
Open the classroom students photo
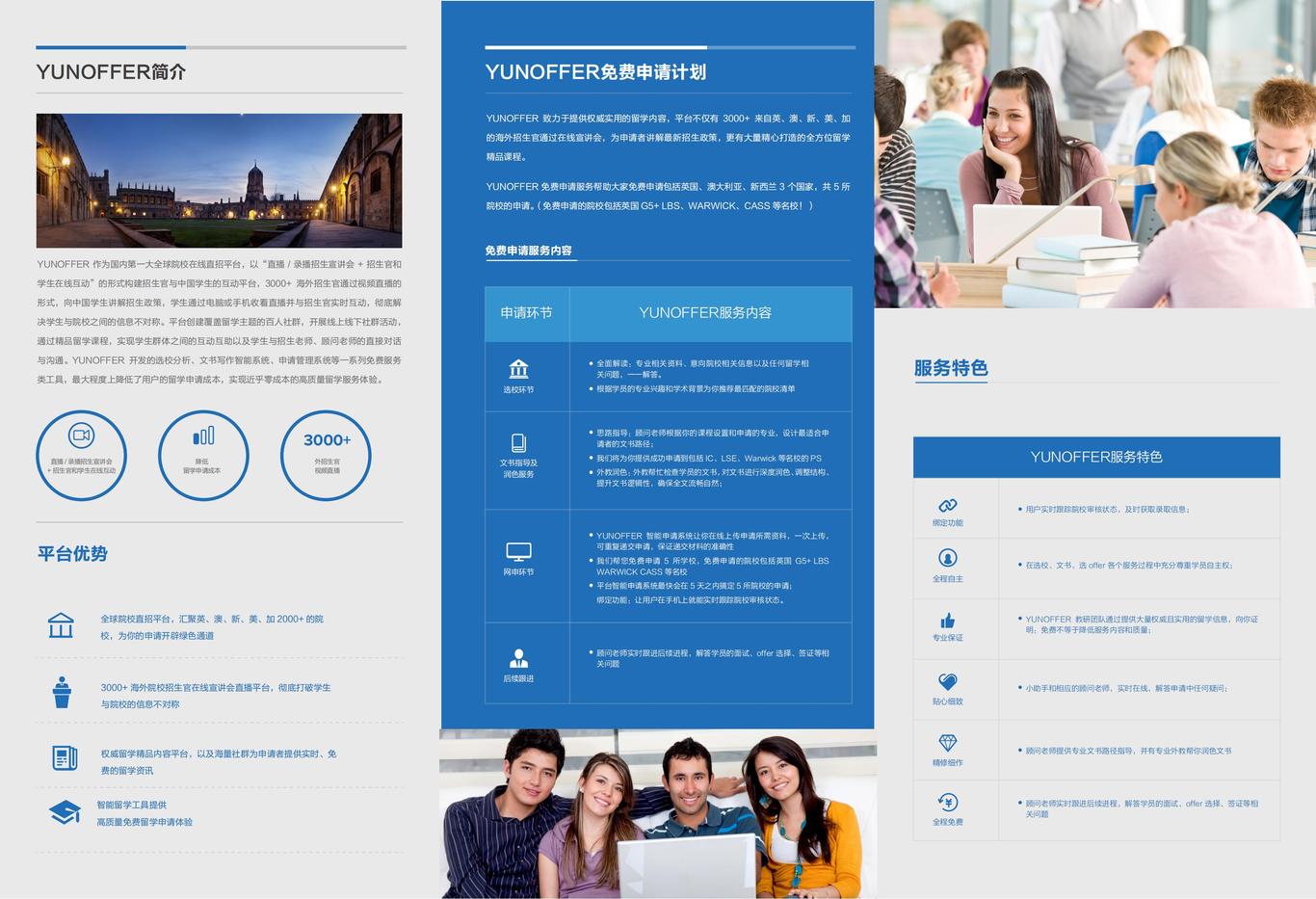1095,154
